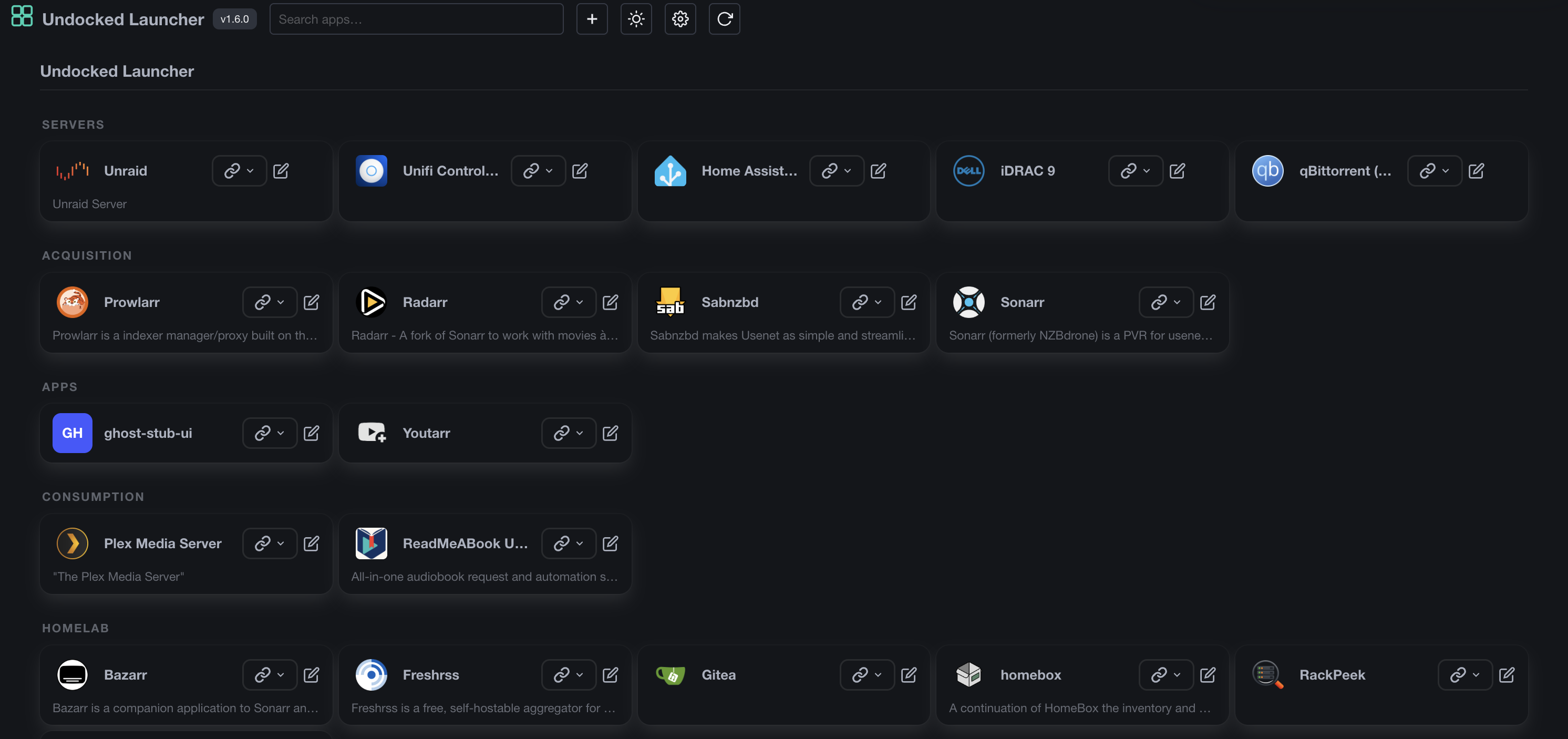The image size is (1568, 739).
Task: Edit the ReadMeABook entry
Action: (610, 543)
